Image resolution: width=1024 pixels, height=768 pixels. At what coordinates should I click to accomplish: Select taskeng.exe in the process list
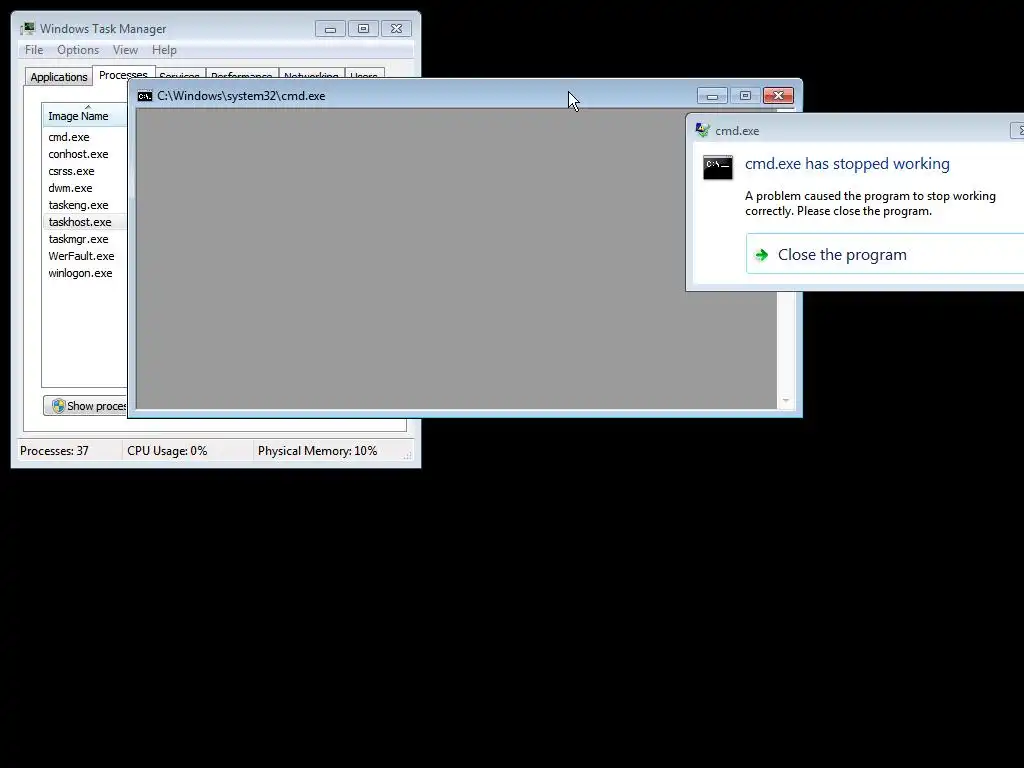(78, 205)
